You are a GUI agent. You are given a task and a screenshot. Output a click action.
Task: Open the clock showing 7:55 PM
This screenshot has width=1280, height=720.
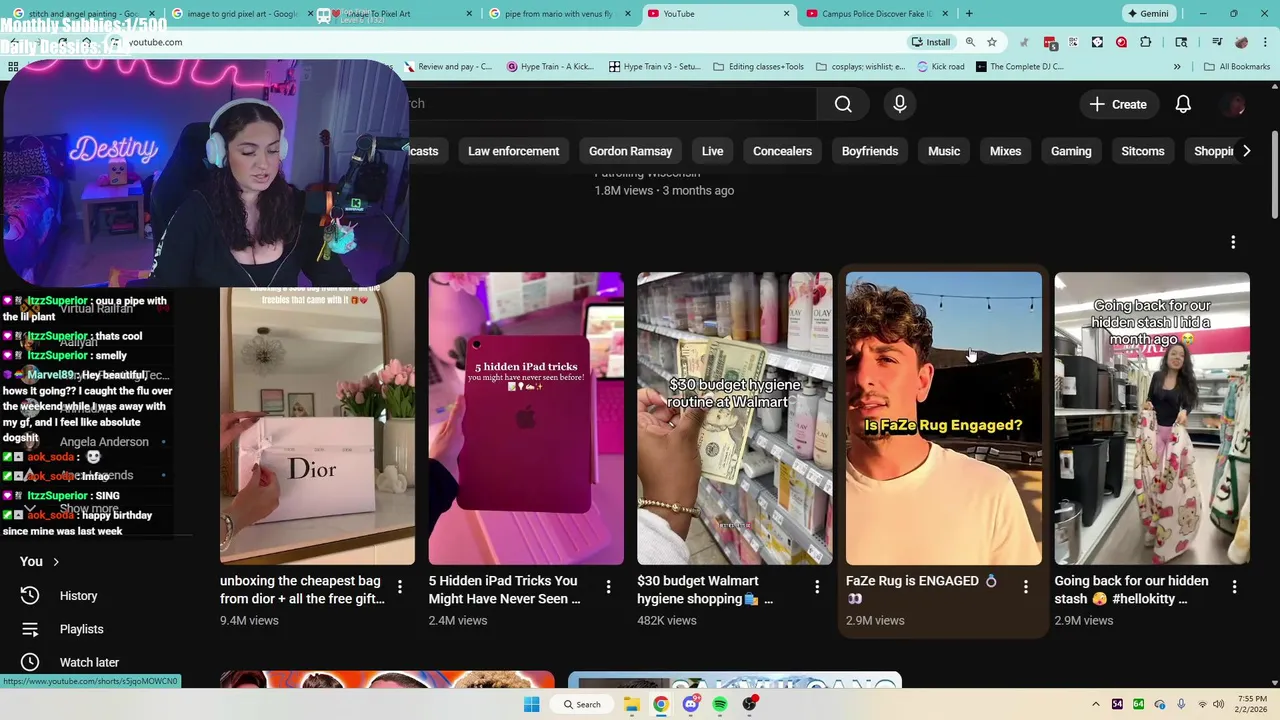[x=1253, y=704]
